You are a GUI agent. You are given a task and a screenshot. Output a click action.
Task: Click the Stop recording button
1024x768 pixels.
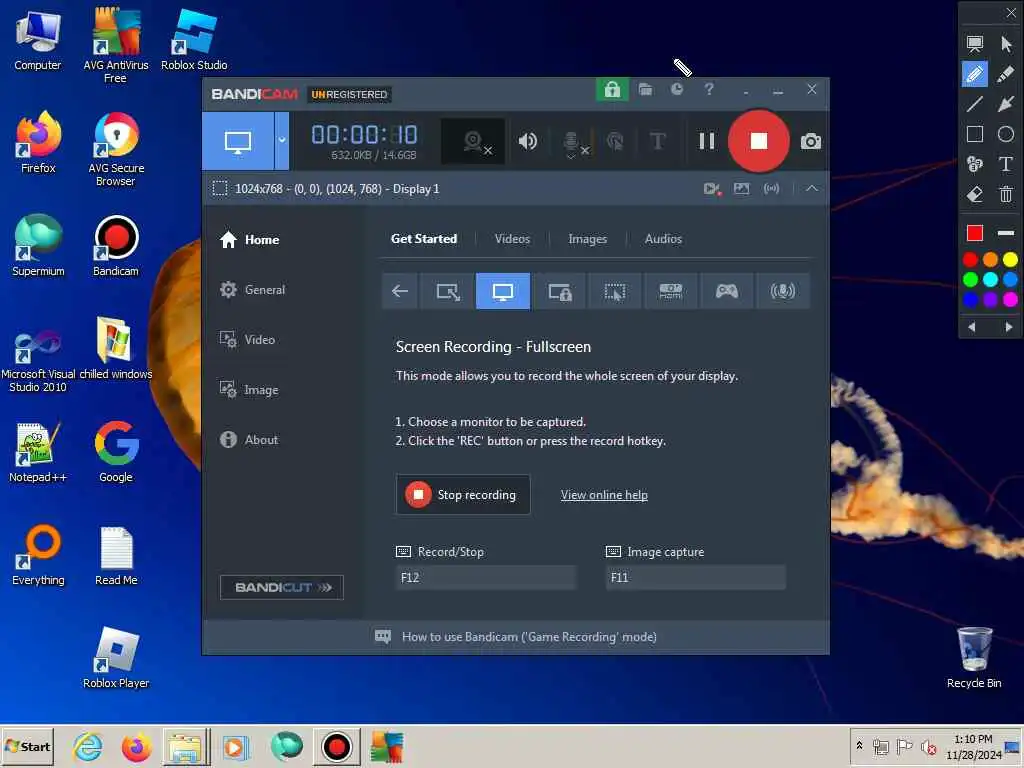[x=463, y=494]
